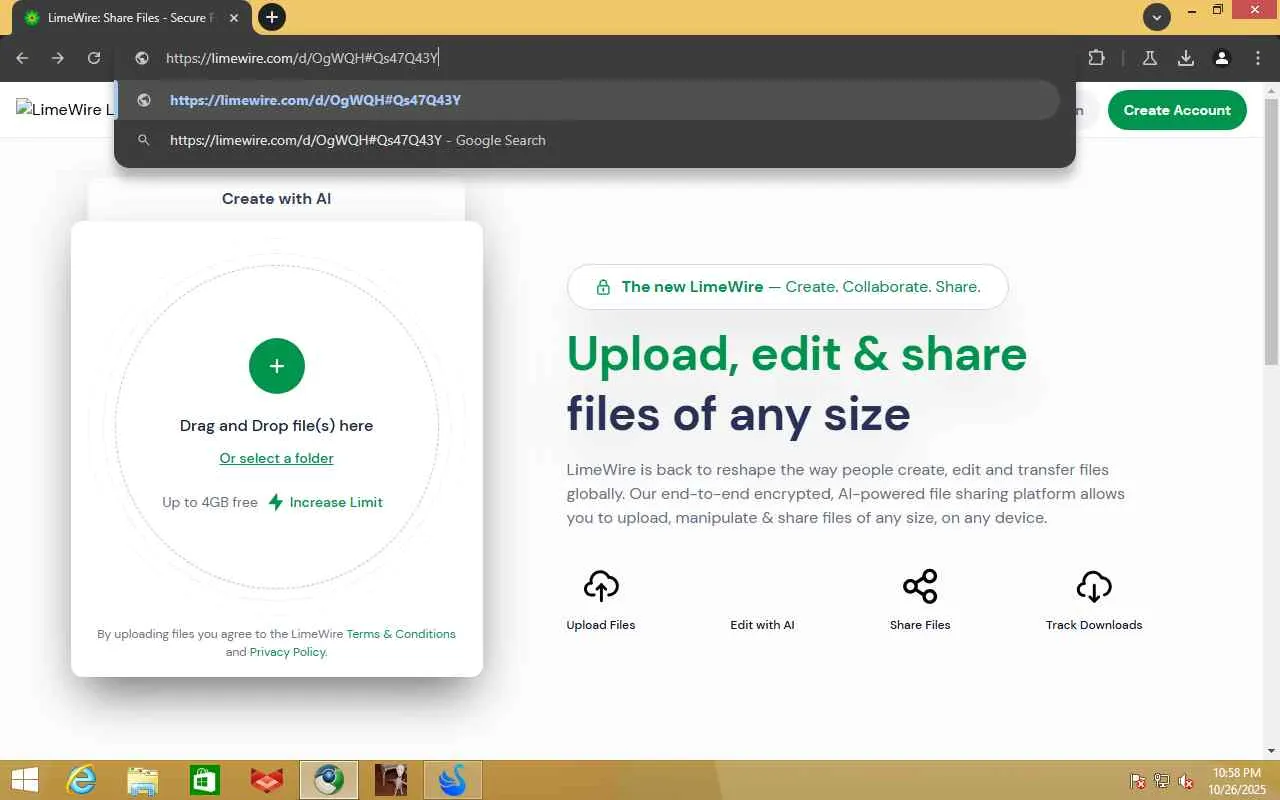Click the Up to 4GB free text
Image resolution: width=1280 pixels, height=800 pixels.
[210, 502]
